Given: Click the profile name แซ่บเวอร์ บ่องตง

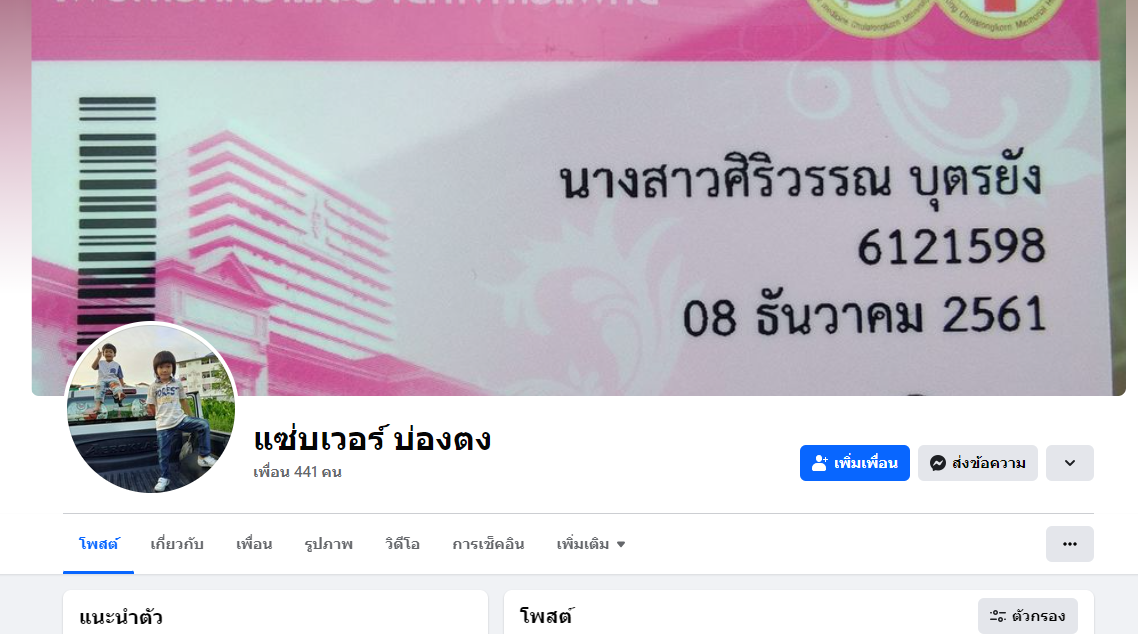Looking at the screenshot, I should tap(372, 439).
